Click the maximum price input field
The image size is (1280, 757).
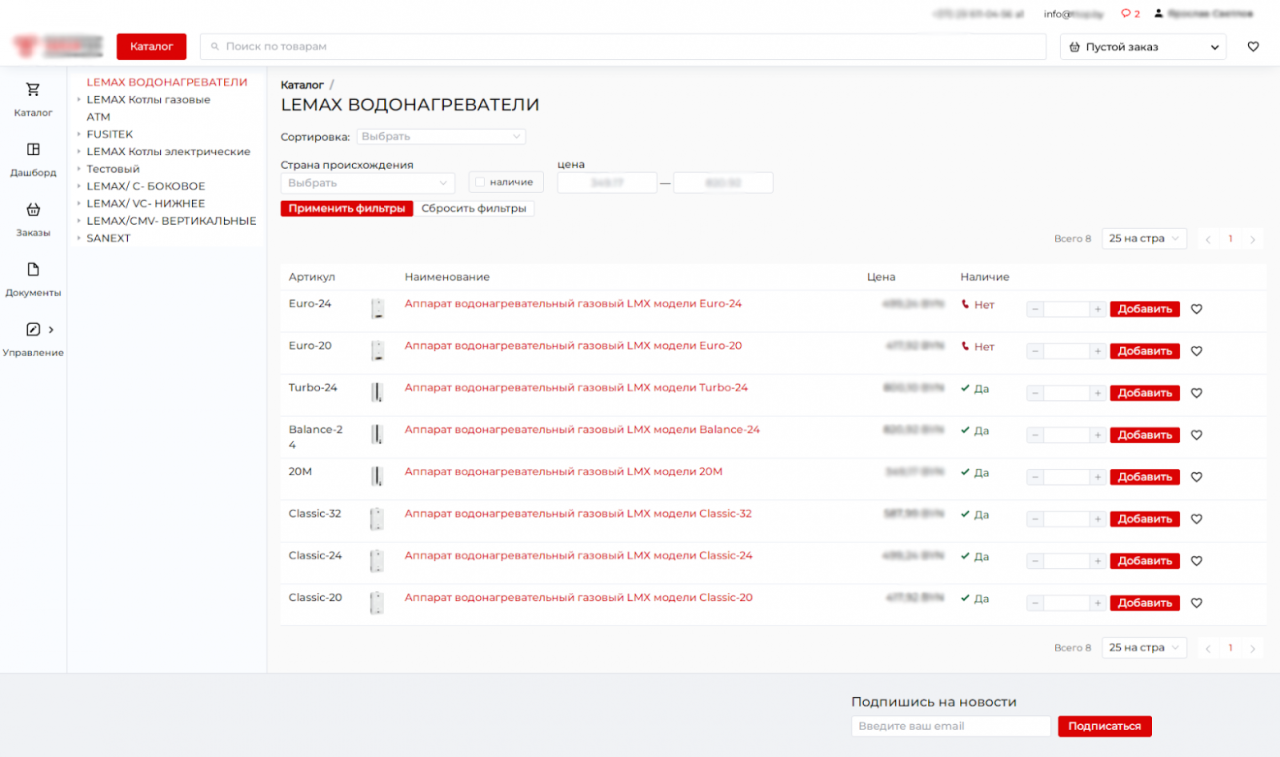[723, 183]
